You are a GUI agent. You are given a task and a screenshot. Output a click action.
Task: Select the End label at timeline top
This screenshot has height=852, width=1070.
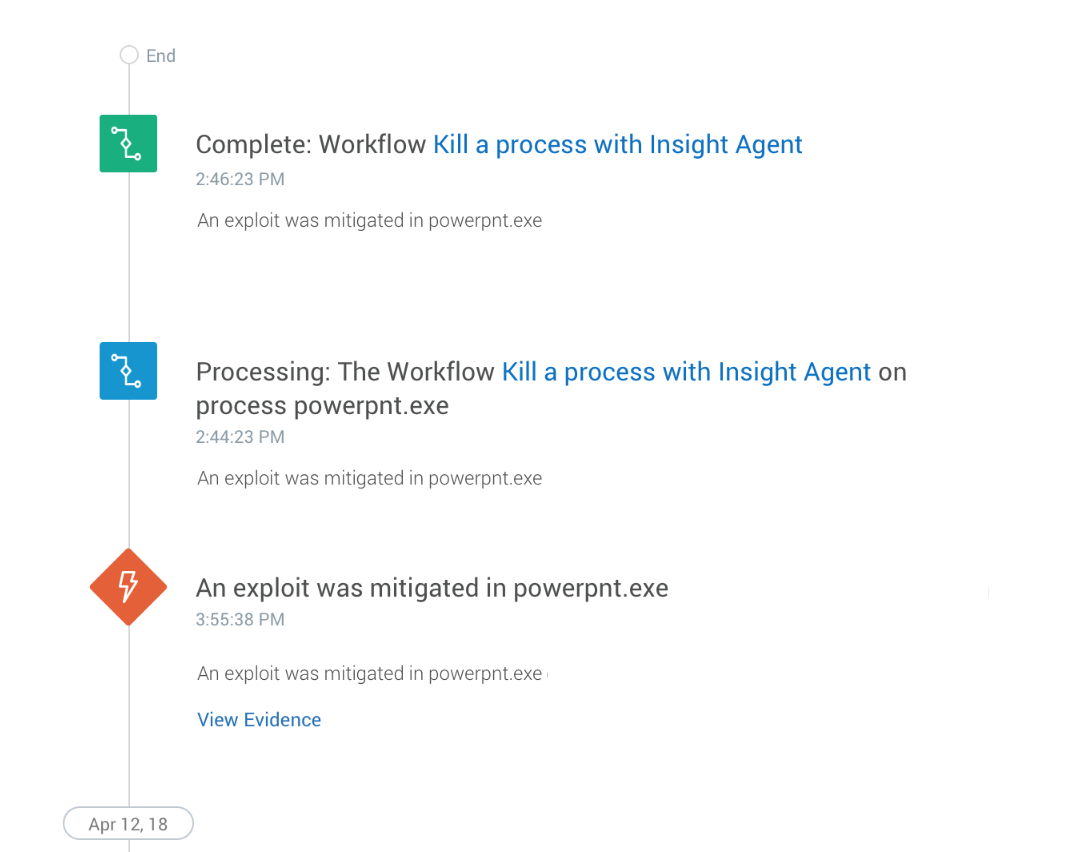[x=161, y=56]
